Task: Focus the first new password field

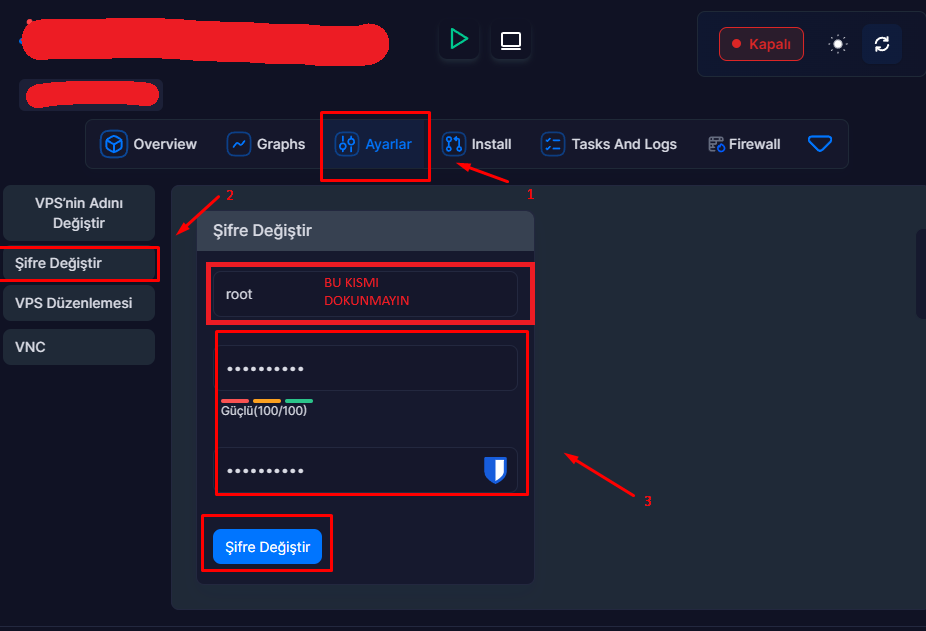Action: [366, 368]
